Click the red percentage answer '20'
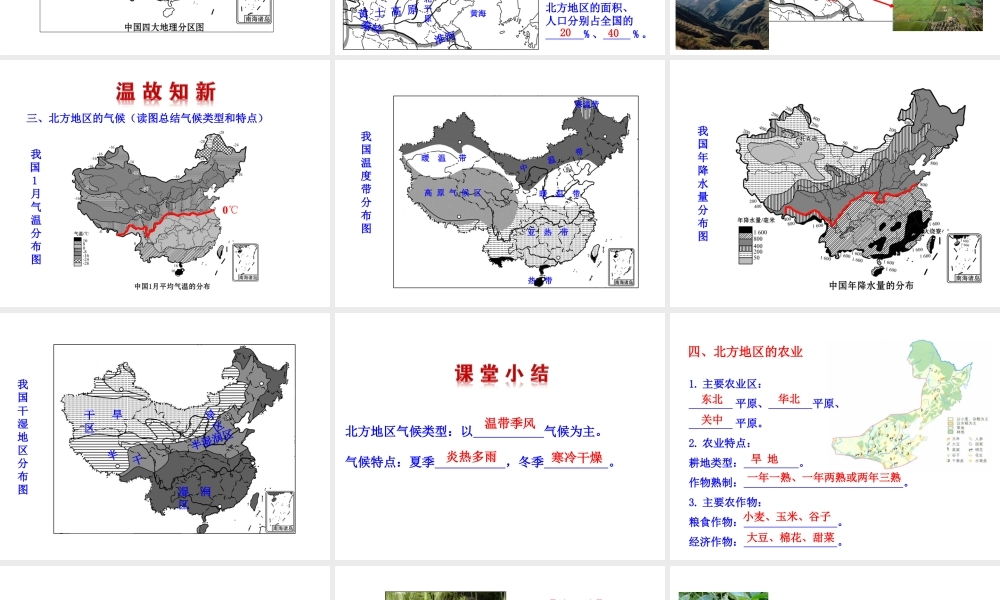This screenshot has width=1000, height=600. tap(565, 33)
